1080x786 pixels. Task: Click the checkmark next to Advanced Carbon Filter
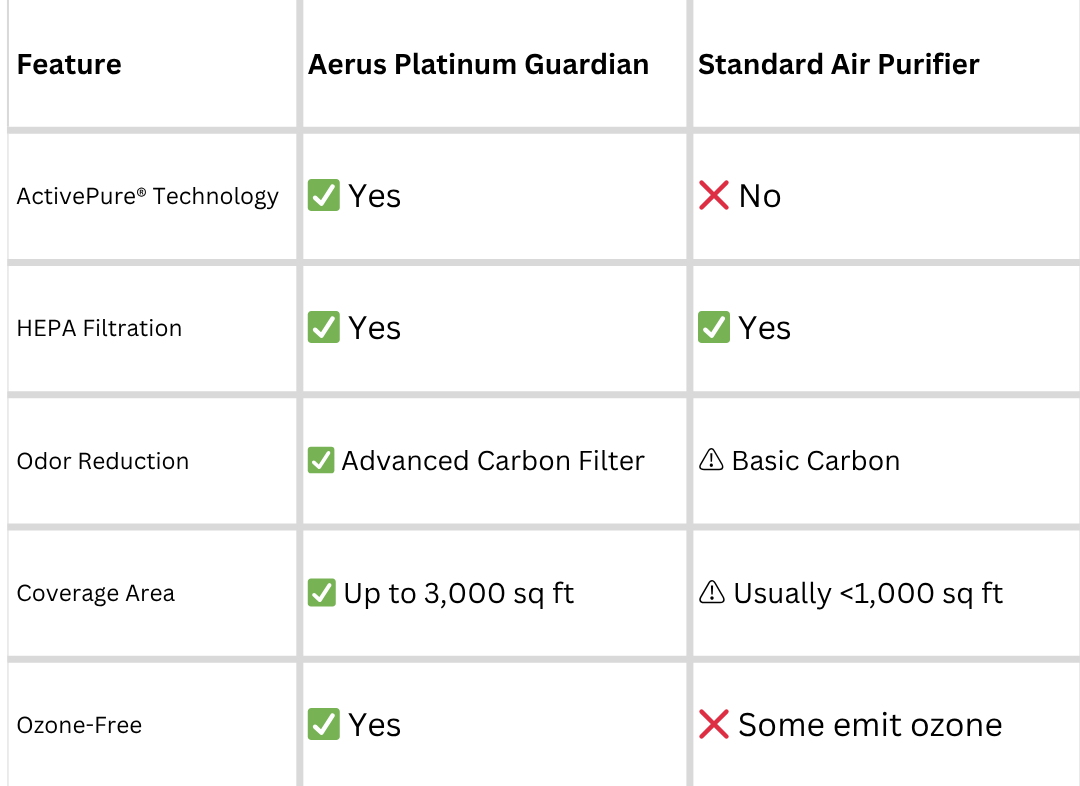tap(321, 460)
